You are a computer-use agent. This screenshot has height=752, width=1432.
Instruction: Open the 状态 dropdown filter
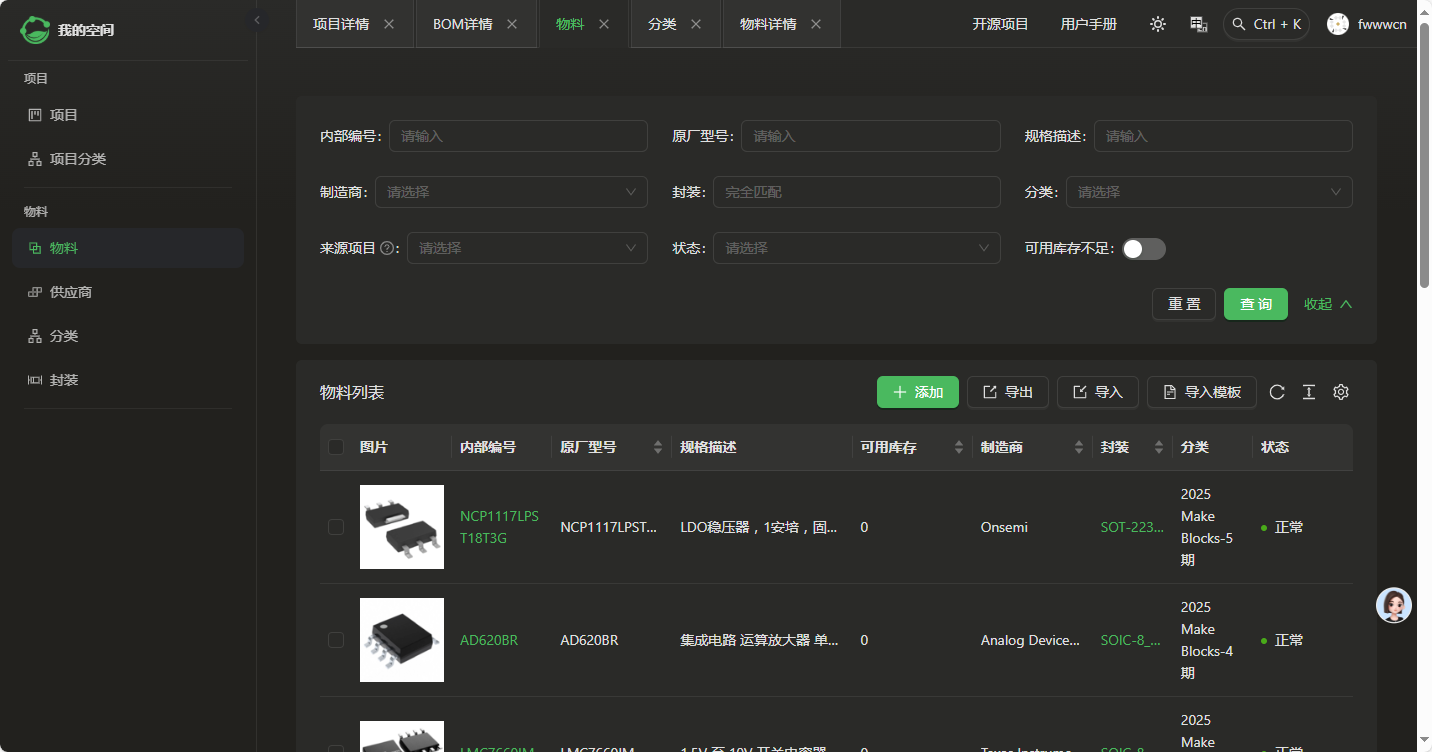856,248
